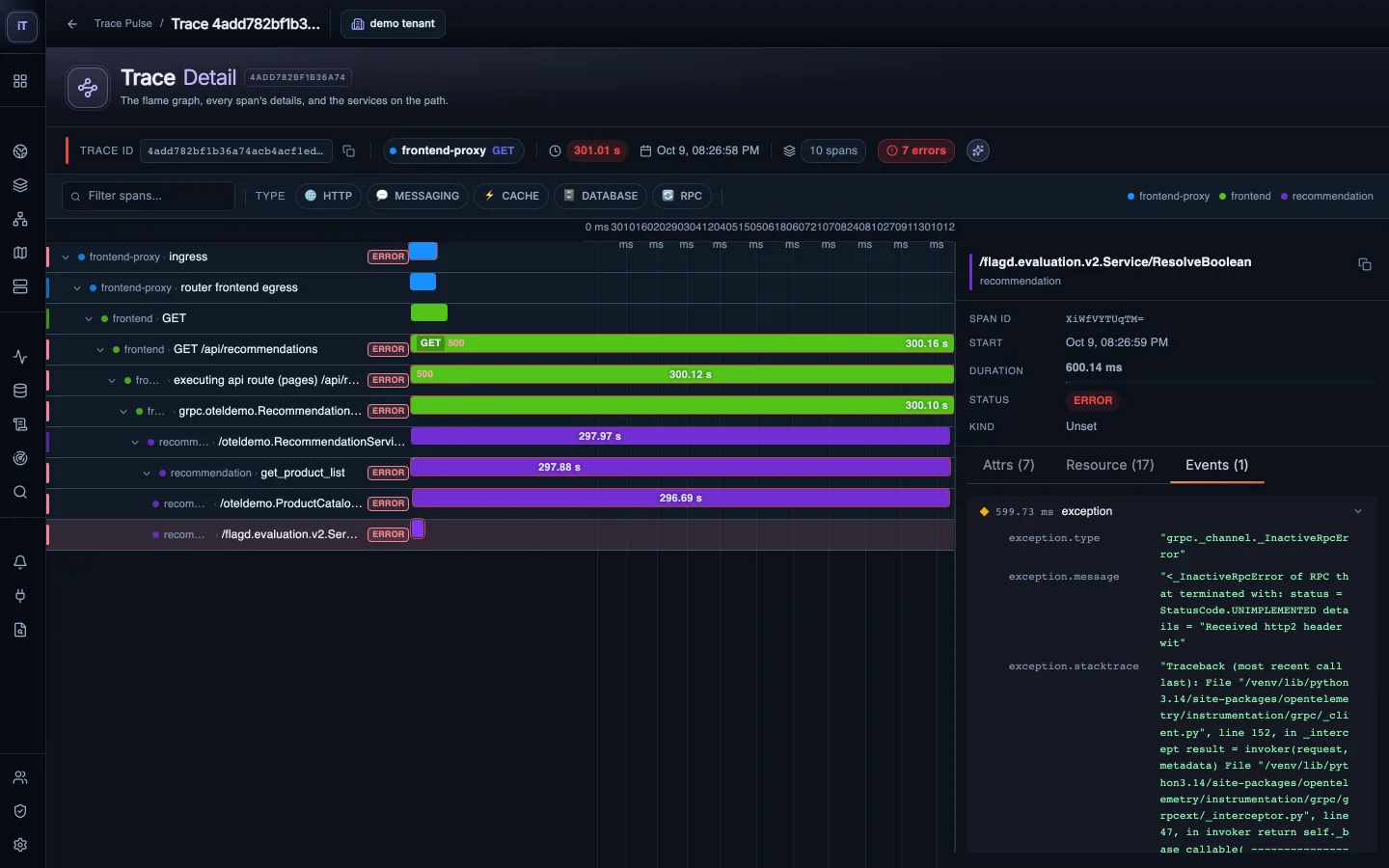The height and width of the screenshot is (868, 1389).
Task: Click the 7 errors badge
Action: pos(915,150)
